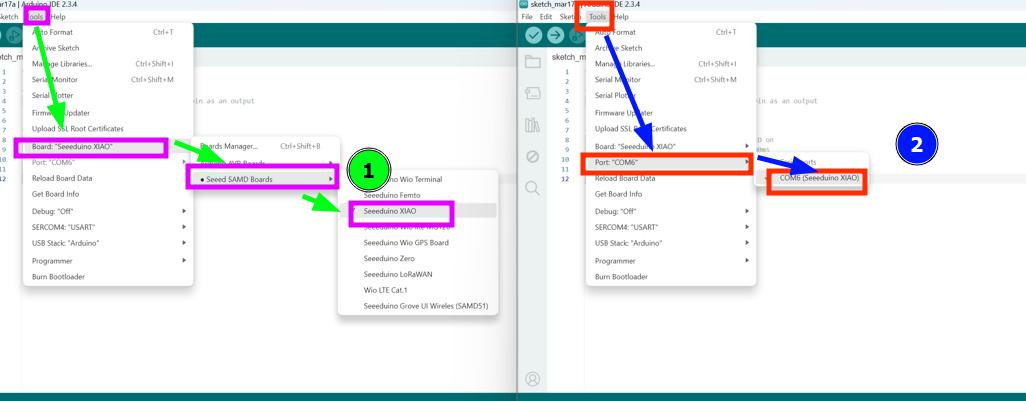
Task: Choose Upload SSL Root Certificates in left menu
Action: coord(108,129)
